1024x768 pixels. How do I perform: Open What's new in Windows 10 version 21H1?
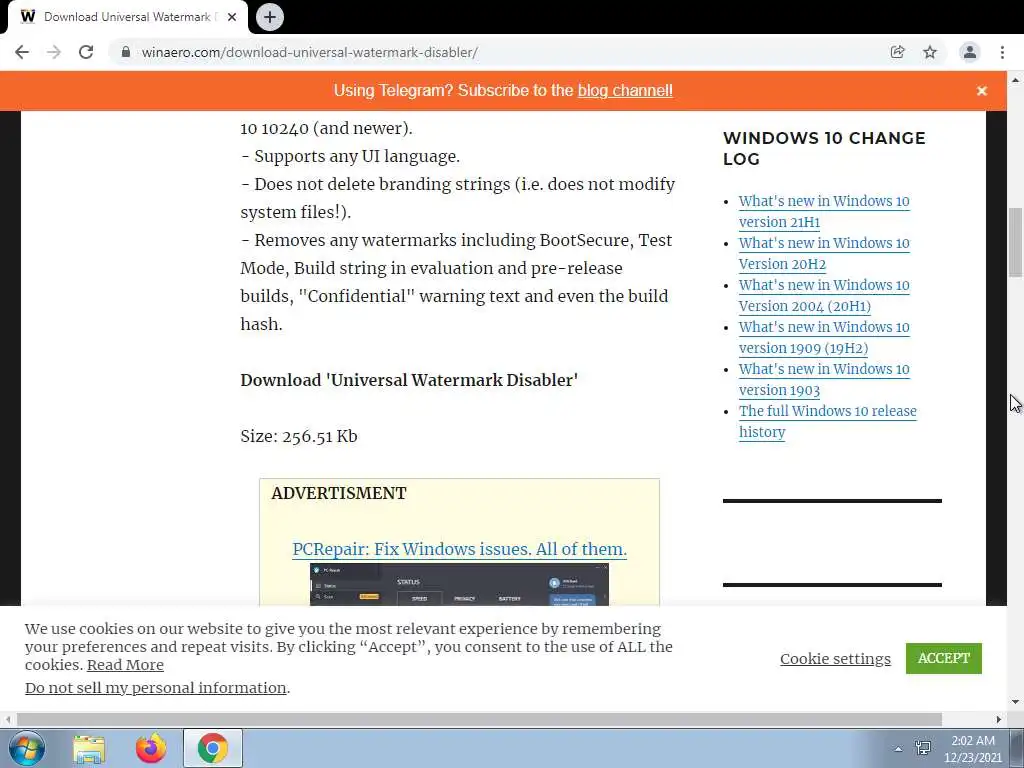(x=824, y=212)
